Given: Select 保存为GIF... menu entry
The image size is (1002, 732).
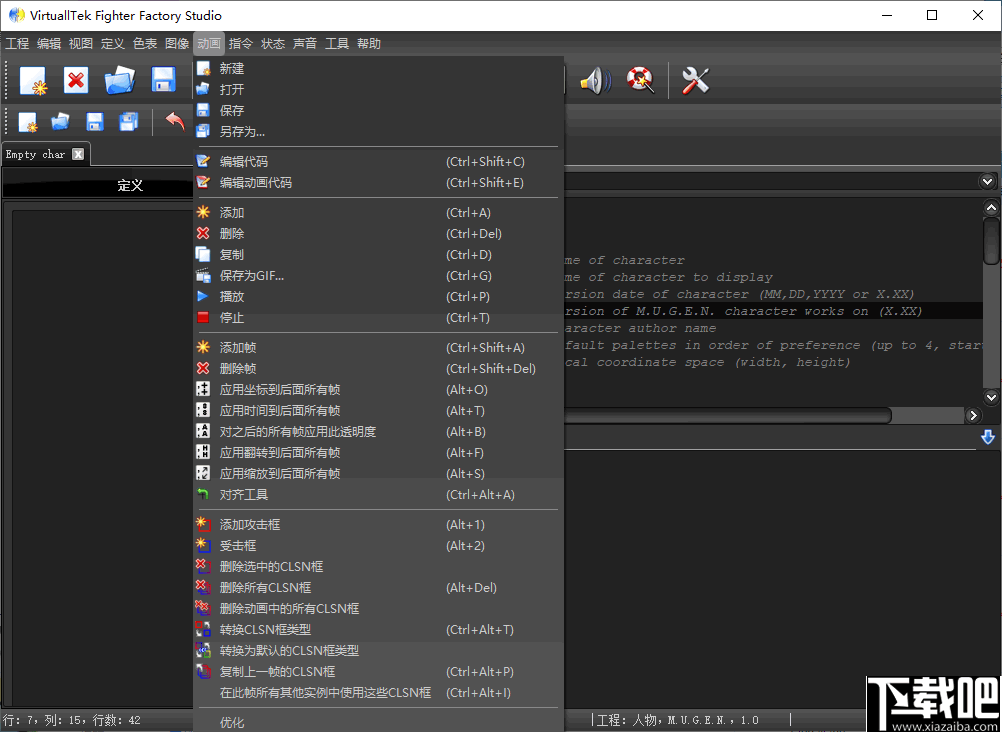Looking at the screenshot, I should tap(378, 276).
